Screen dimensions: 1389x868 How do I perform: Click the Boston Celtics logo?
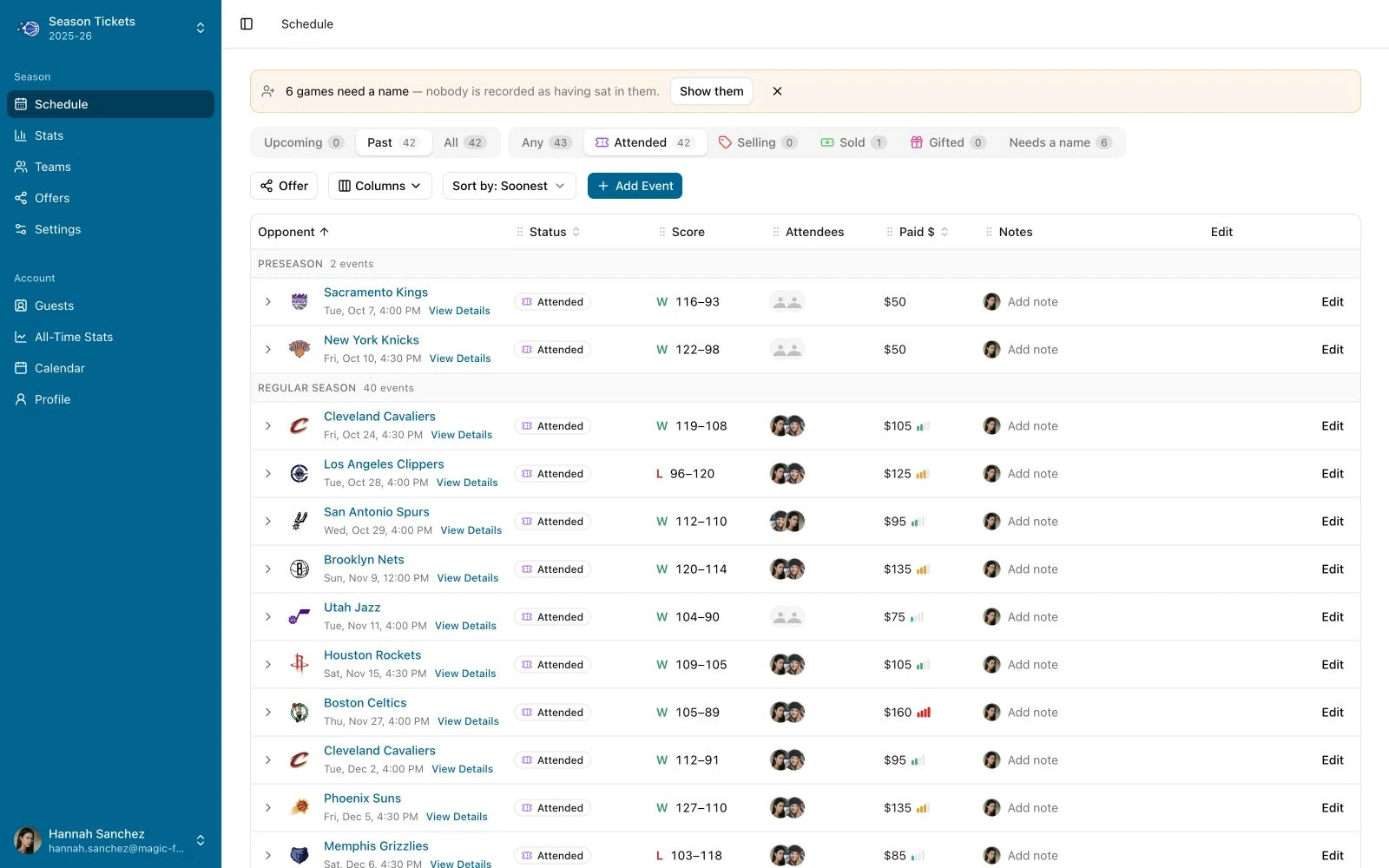300,713
